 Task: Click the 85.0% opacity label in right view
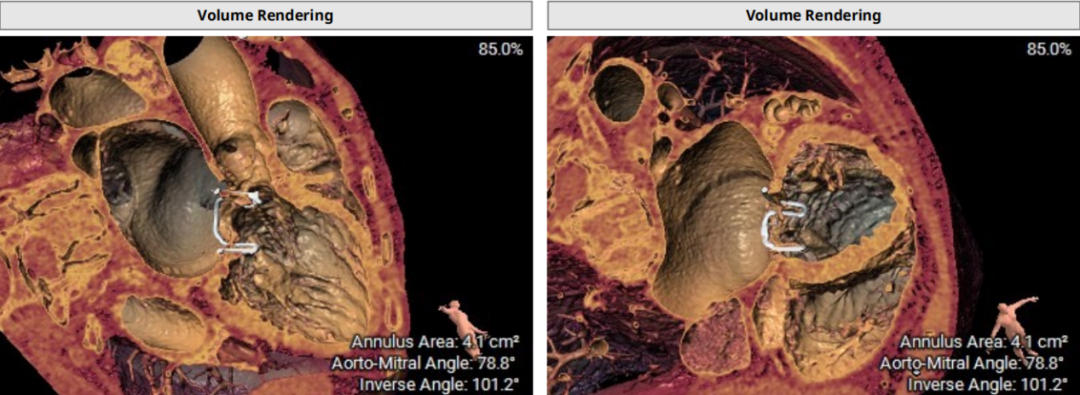pos(1049,49)
